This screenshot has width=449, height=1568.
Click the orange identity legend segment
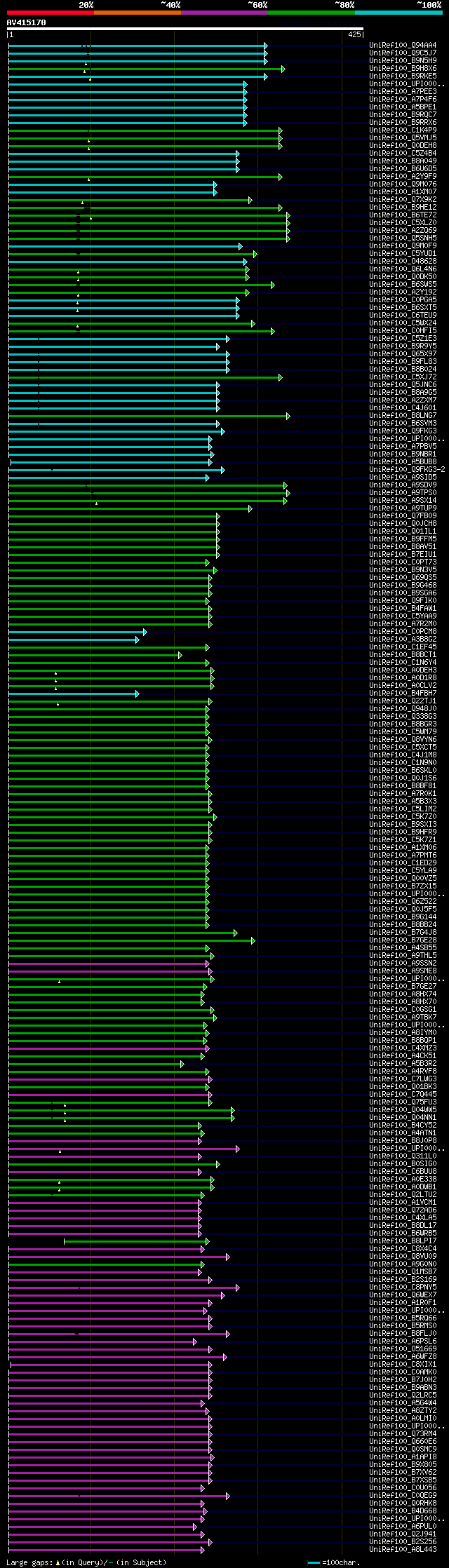[x=137, y=13]
